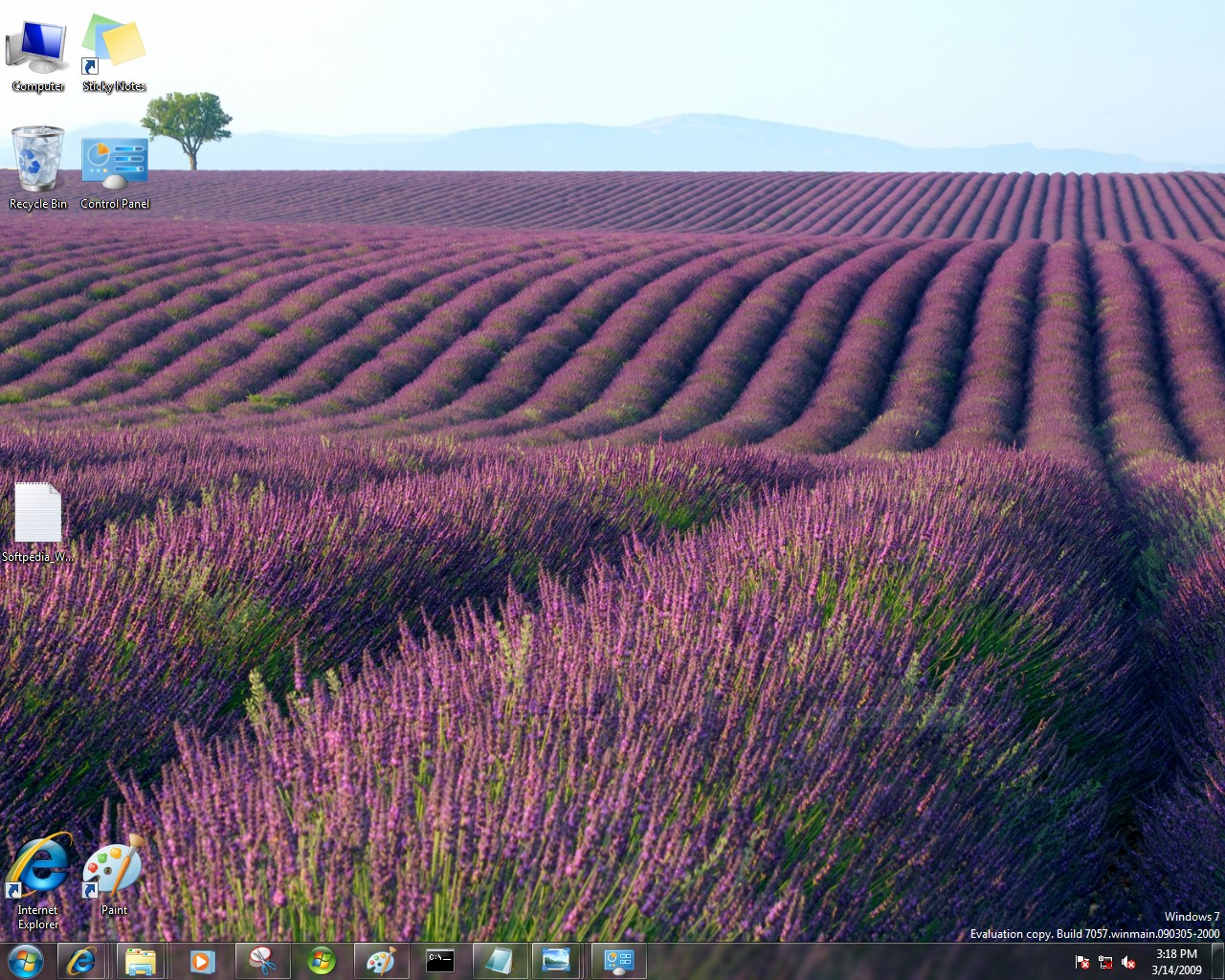
Task: Open Windows Explorer in the taskbar
Action: [x=141, y=961]
